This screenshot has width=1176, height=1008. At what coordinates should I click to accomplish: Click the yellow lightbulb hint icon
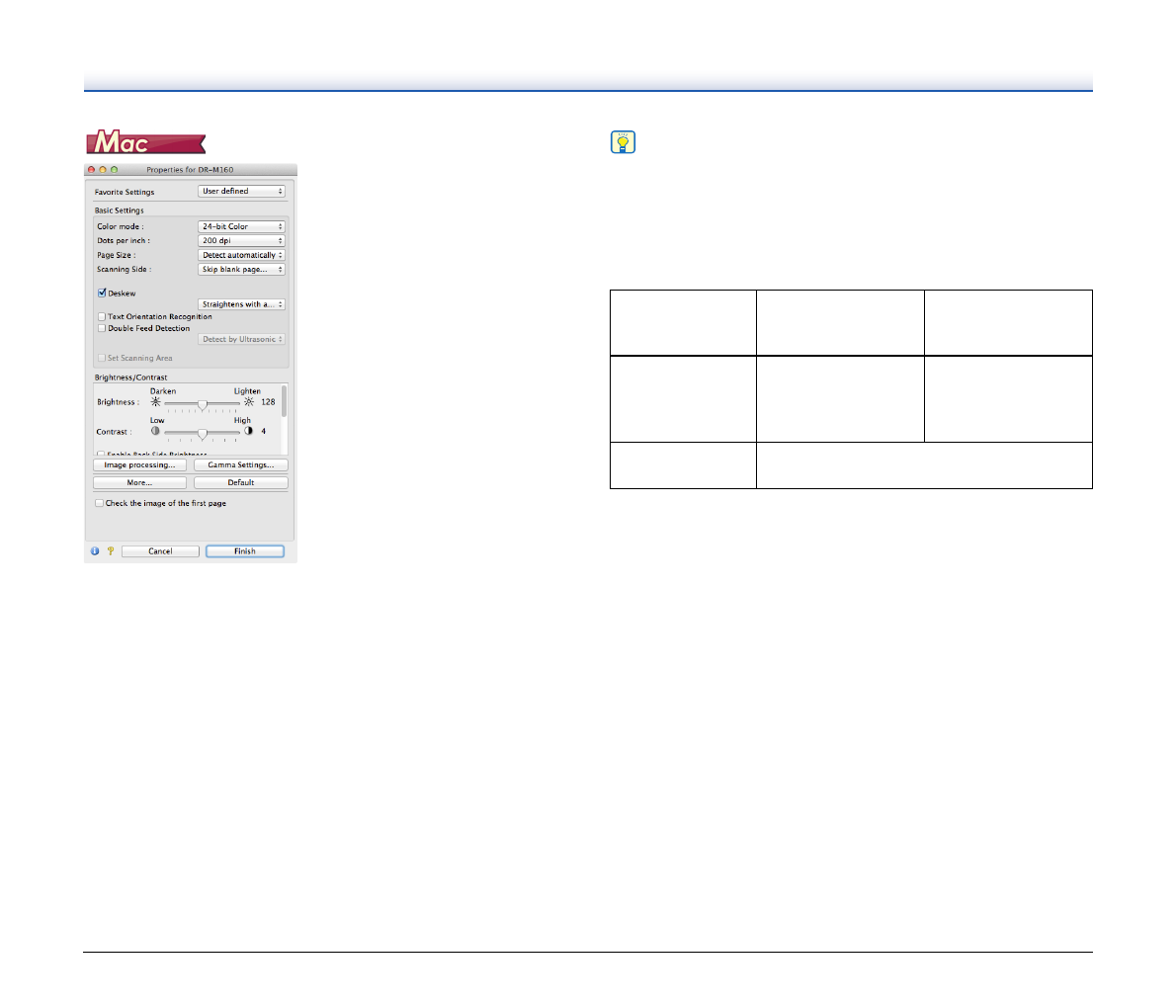click(x=623, y=142)
